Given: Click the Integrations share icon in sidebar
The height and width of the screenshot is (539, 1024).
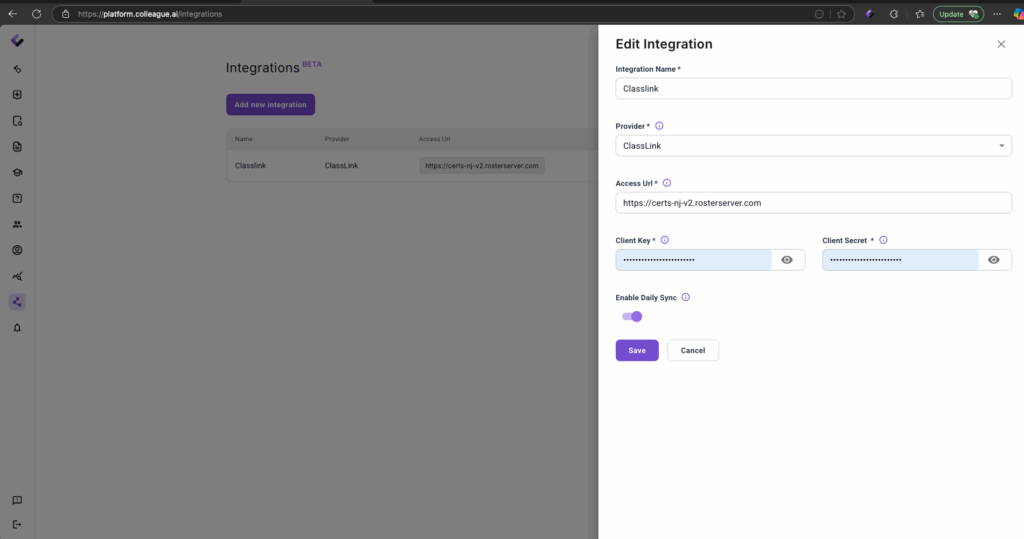Looking at the screenshot, I should point(17,301).
